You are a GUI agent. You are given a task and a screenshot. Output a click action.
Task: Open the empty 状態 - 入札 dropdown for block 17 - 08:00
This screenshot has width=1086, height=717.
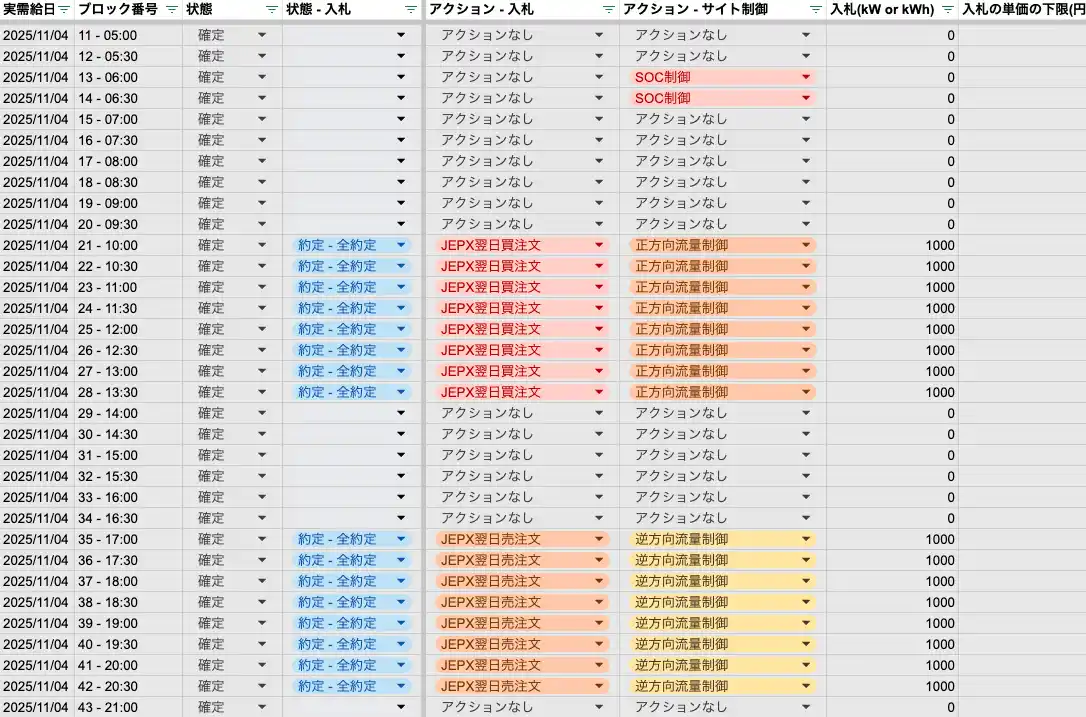point(401,161)
